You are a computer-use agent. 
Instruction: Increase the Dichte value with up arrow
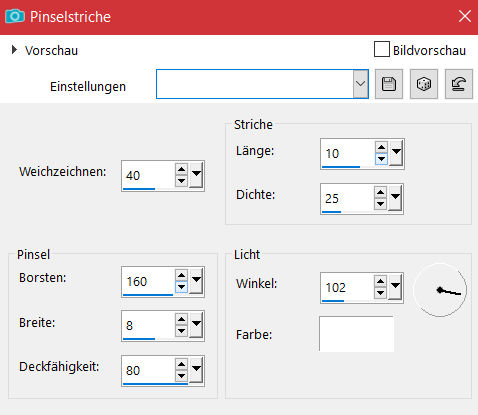coord(380,192)
